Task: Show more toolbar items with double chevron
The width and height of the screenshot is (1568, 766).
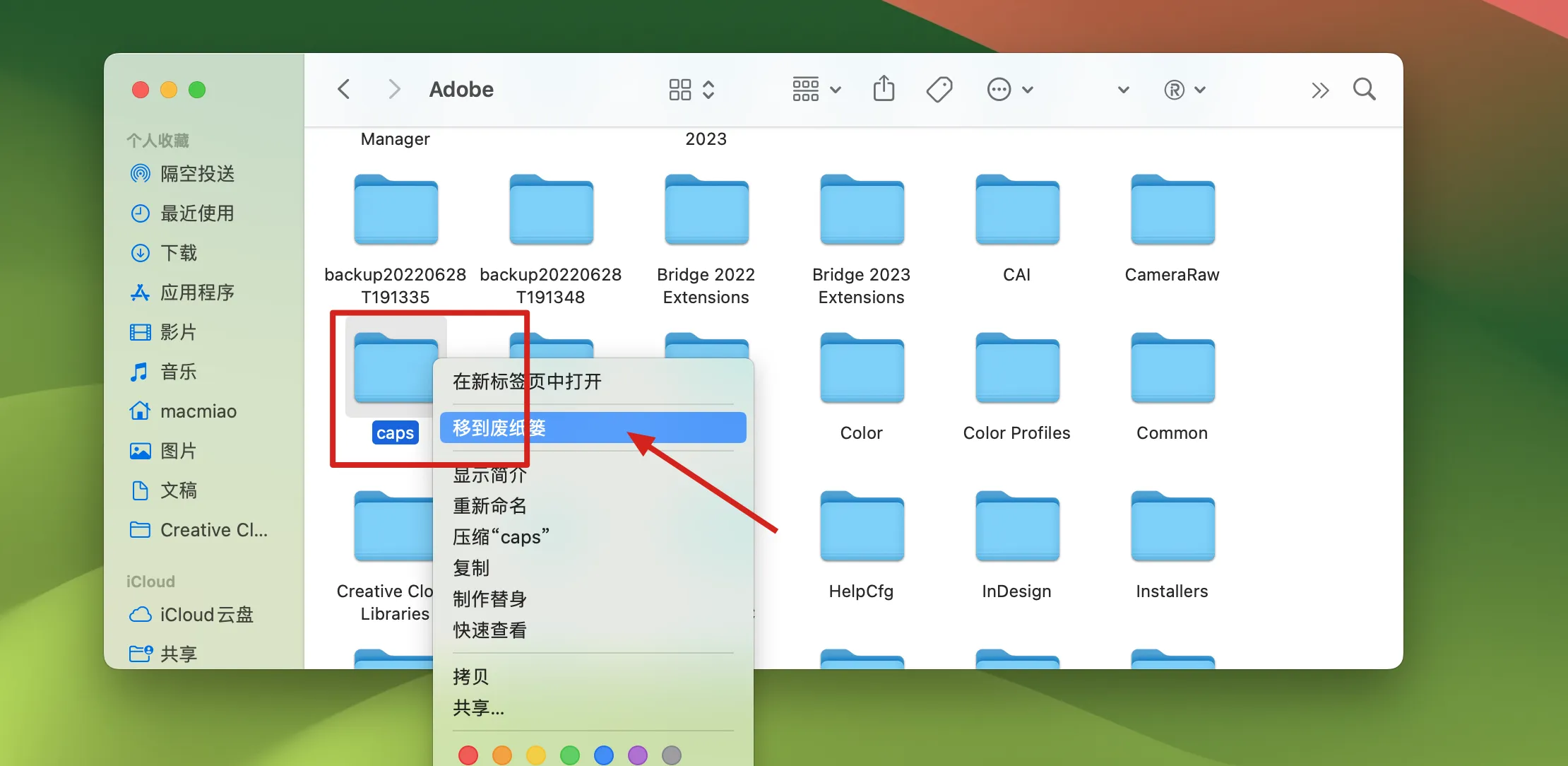Action: 1320,90
